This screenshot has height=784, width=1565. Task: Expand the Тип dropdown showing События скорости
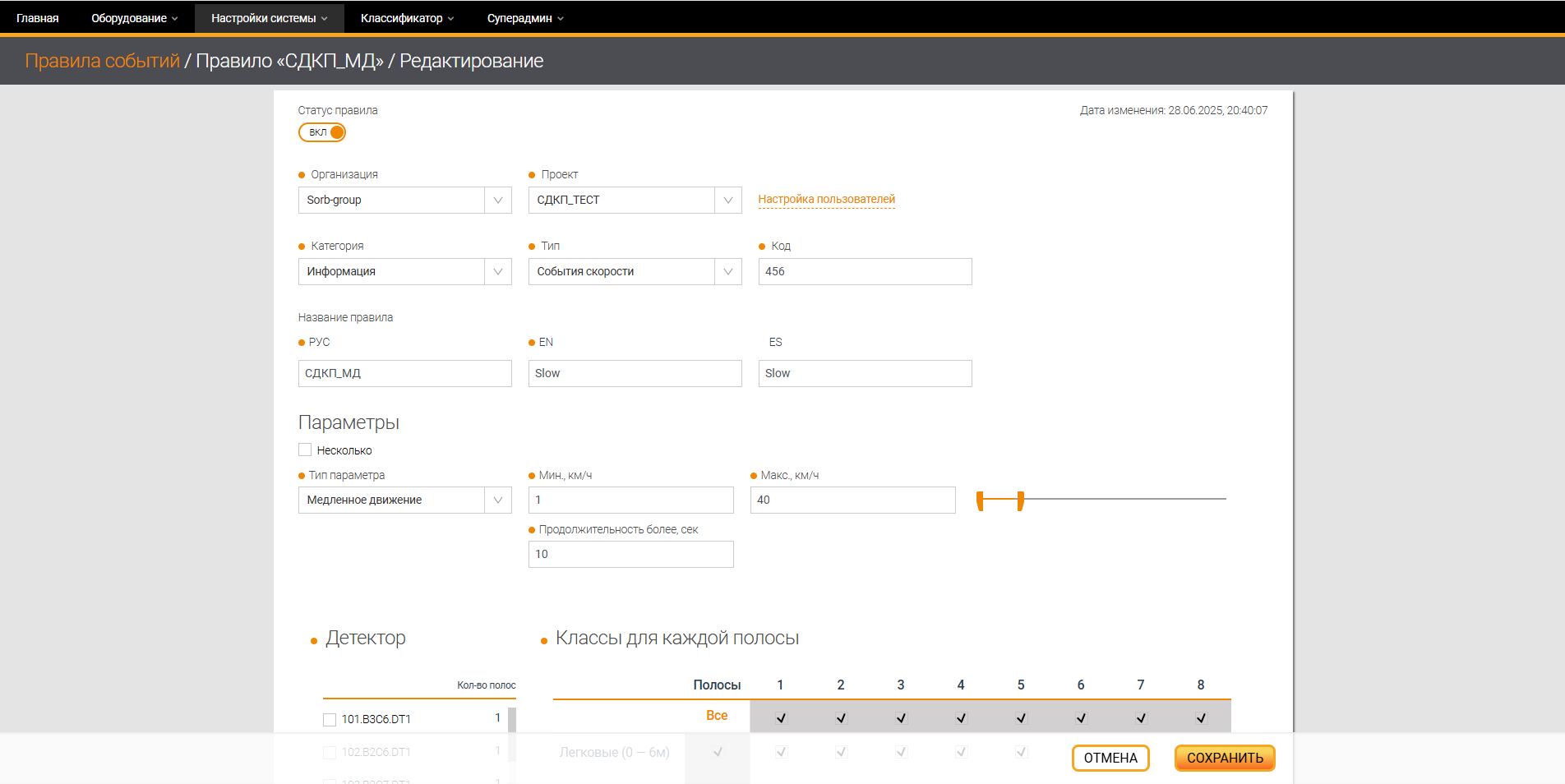(x=728, y=271)
